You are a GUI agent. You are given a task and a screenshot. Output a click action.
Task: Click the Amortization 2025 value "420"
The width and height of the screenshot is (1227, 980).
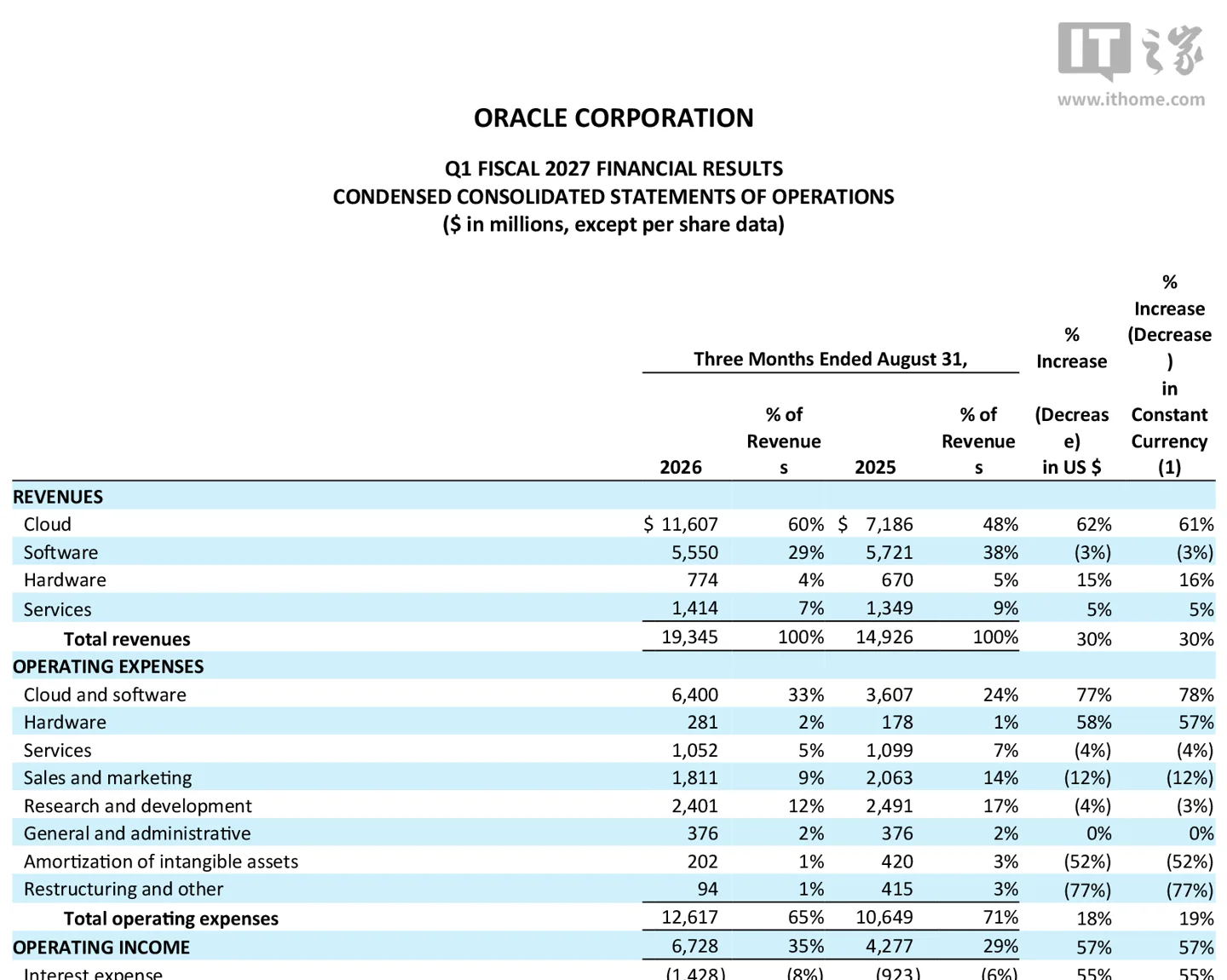[x=897, y=862]
